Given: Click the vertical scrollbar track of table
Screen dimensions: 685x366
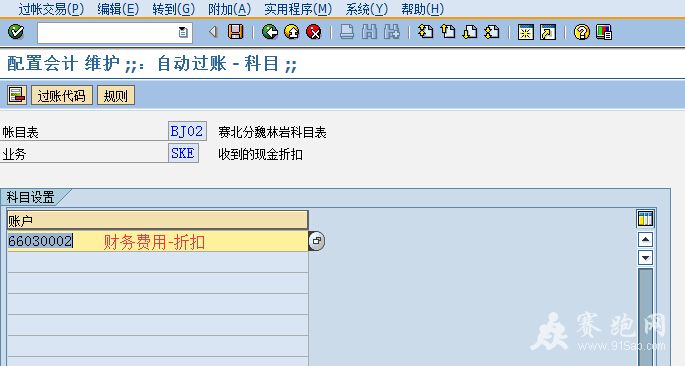Looking at the screenshot, I should pos(645,317).
